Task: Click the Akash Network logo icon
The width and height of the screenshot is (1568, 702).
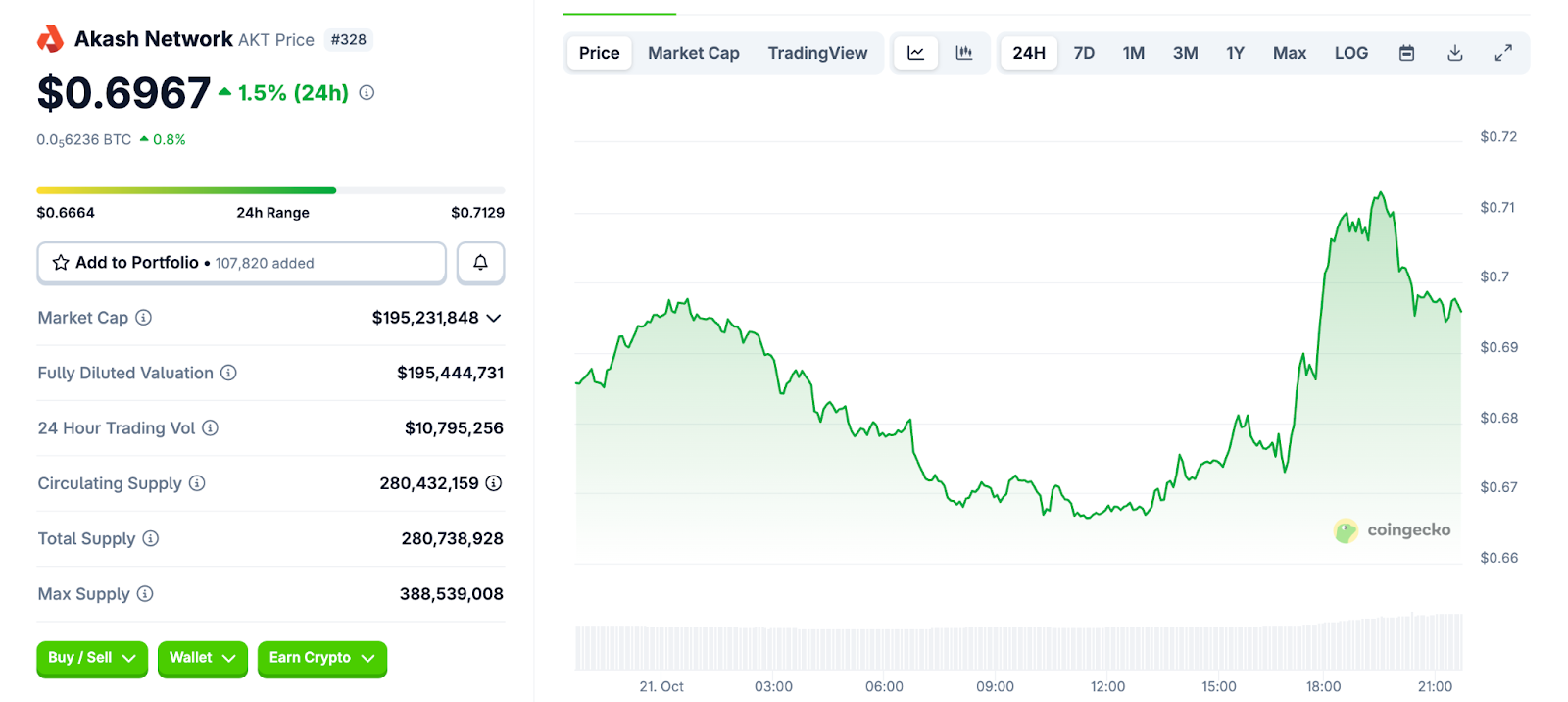Action: coord(50,39)
